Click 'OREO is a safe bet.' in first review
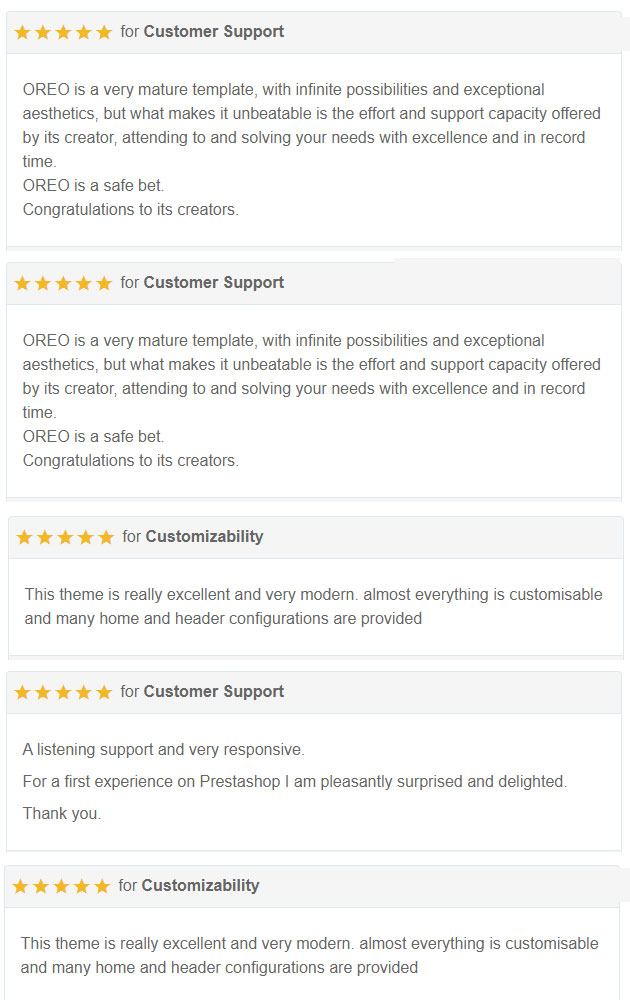The height and width of the screenshot is (1000, 630). click(x=93, y=186)
